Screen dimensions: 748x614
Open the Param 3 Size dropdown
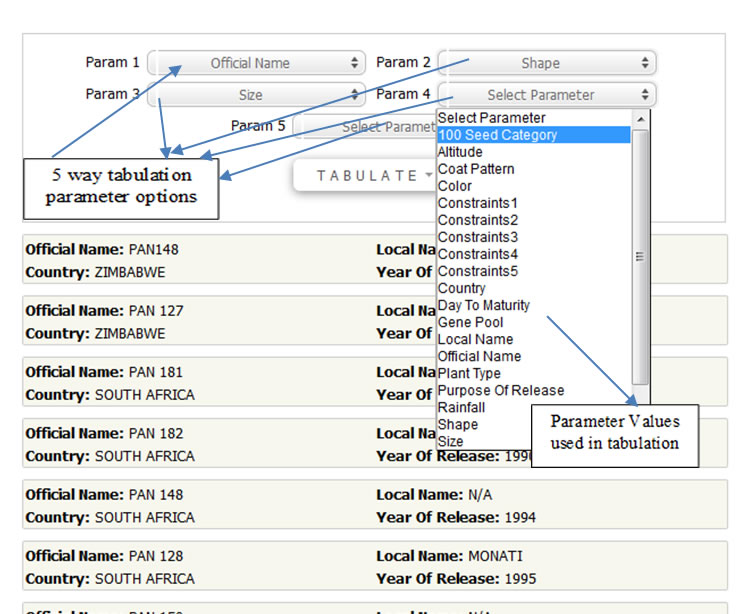click(256, 95)
